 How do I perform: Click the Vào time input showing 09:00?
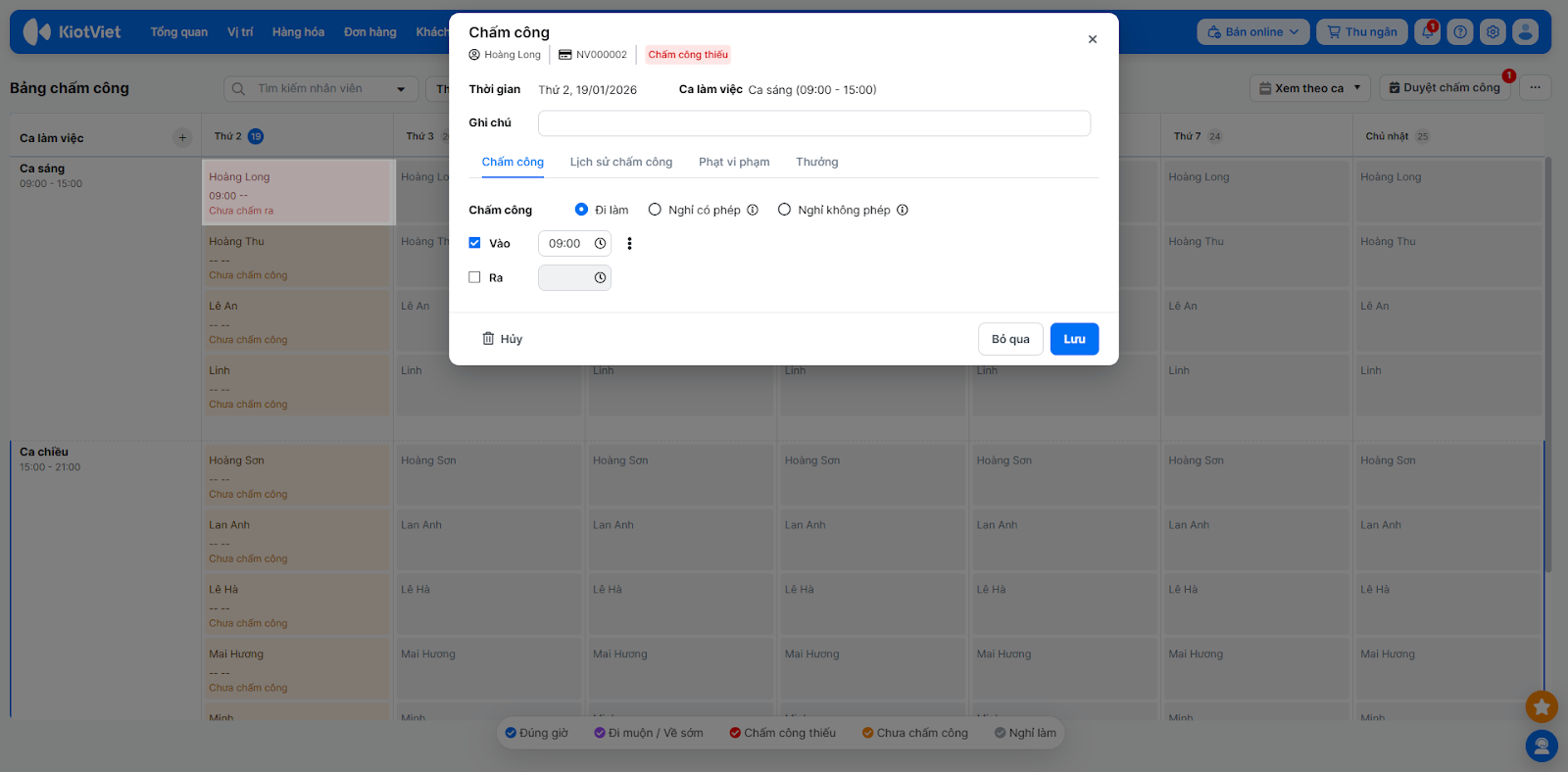[574, 244]
